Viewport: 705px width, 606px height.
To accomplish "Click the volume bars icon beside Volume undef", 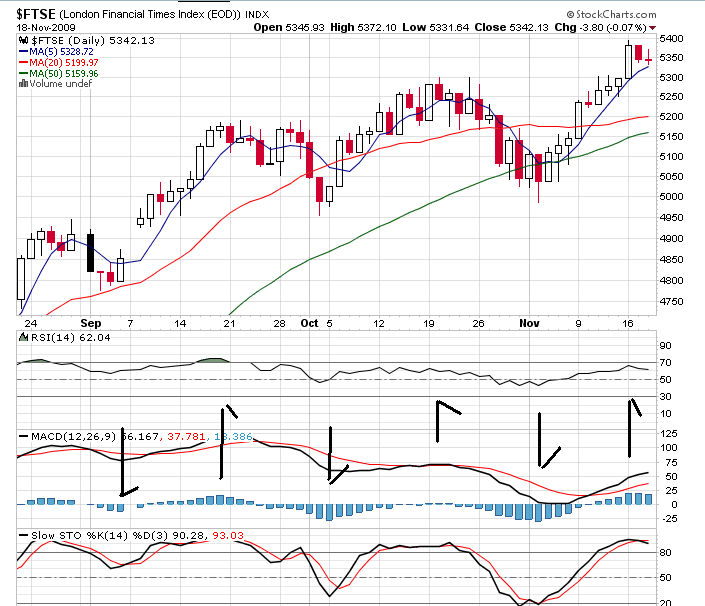I will (x=23, y=84).
